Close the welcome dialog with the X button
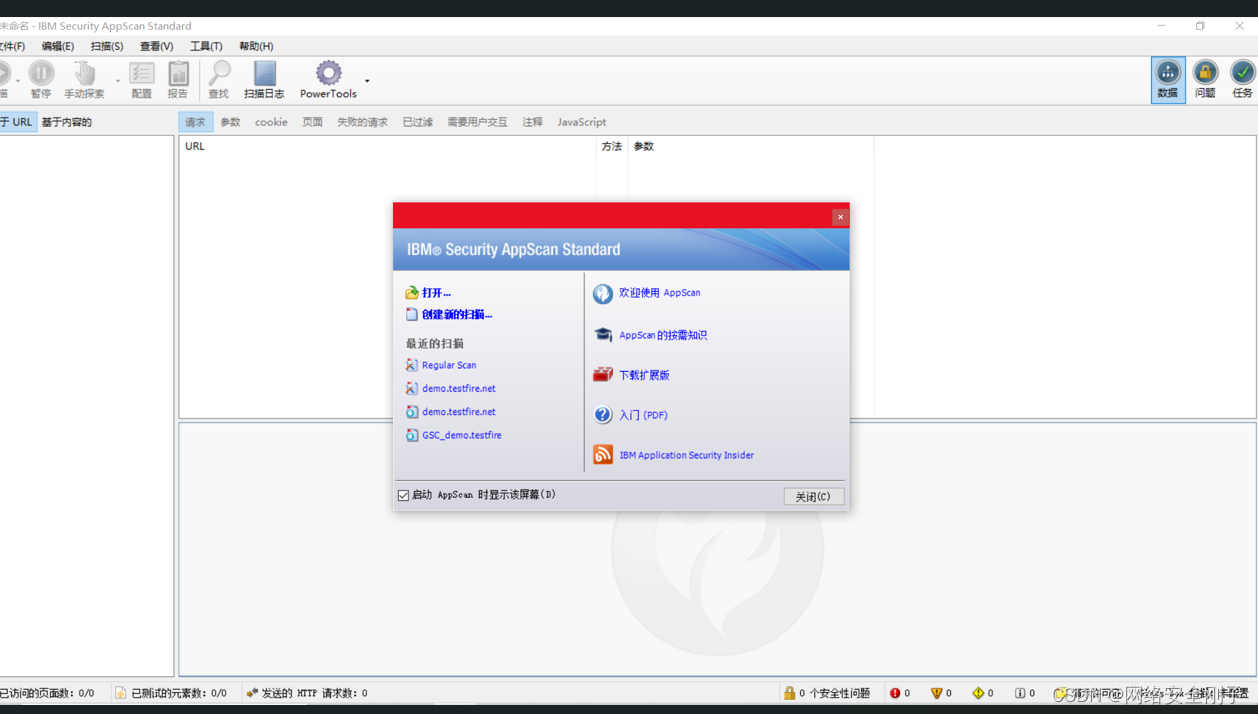The width and height of the screenshot is (1258, 714). pos(840,217)
